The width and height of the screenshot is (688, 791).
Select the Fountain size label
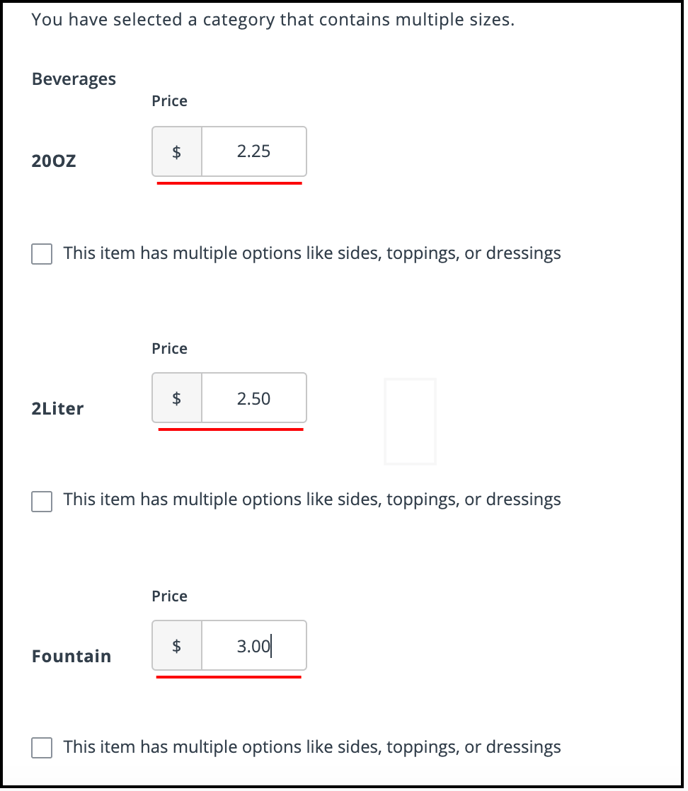pos(72,657)
